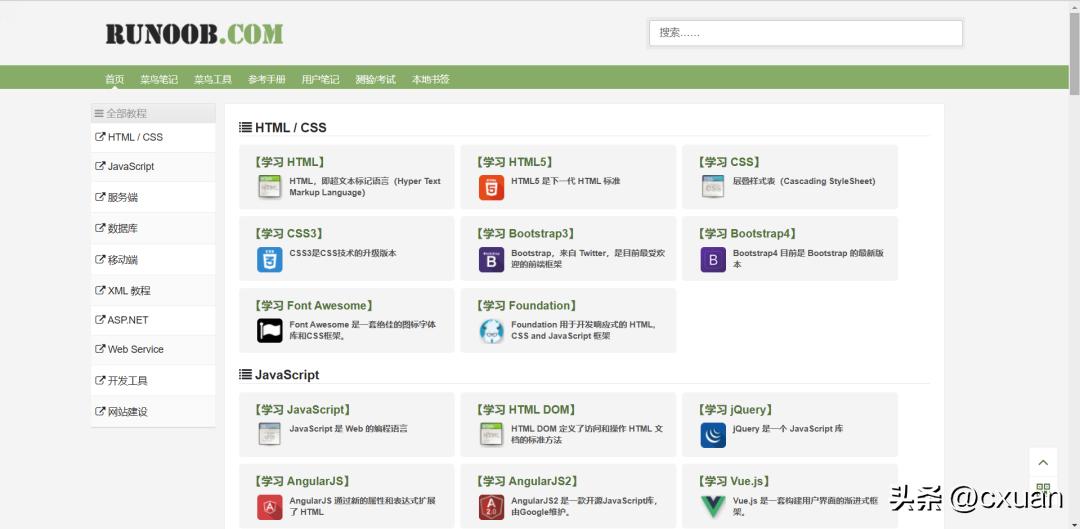
Task: Click the Bootstrap3 purple B icon
Action: coord(491,259)
